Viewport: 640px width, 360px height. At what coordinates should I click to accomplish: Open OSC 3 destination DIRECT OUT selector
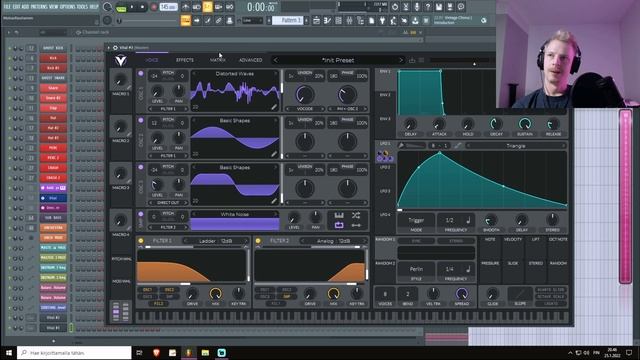tap(168, 203)
